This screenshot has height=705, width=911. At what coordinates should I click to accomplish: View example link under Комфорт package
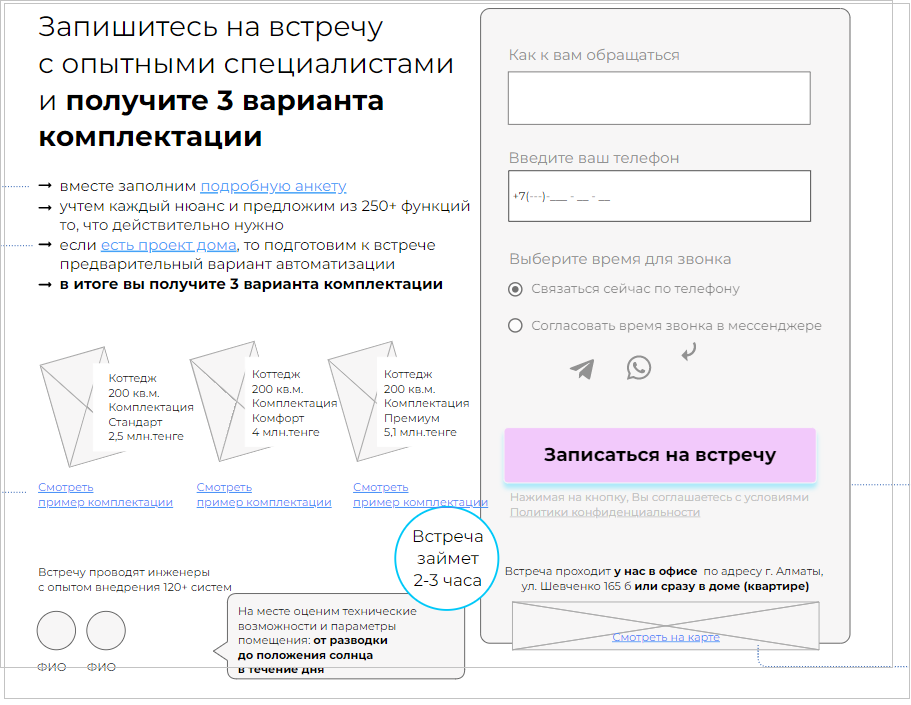263,495
